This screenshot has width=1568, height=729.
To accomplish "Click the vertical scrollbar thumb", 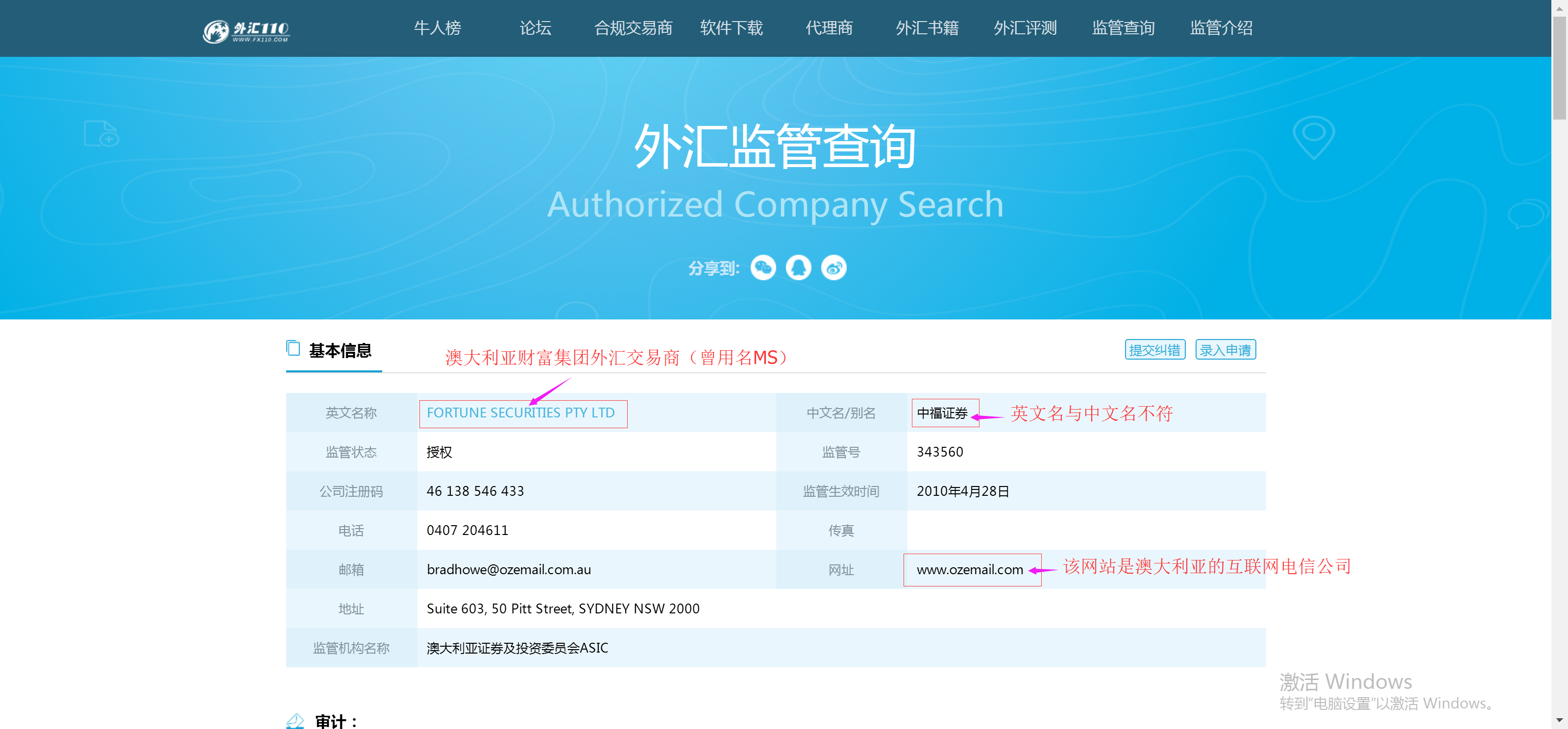I will click(x=1560, y=67).
